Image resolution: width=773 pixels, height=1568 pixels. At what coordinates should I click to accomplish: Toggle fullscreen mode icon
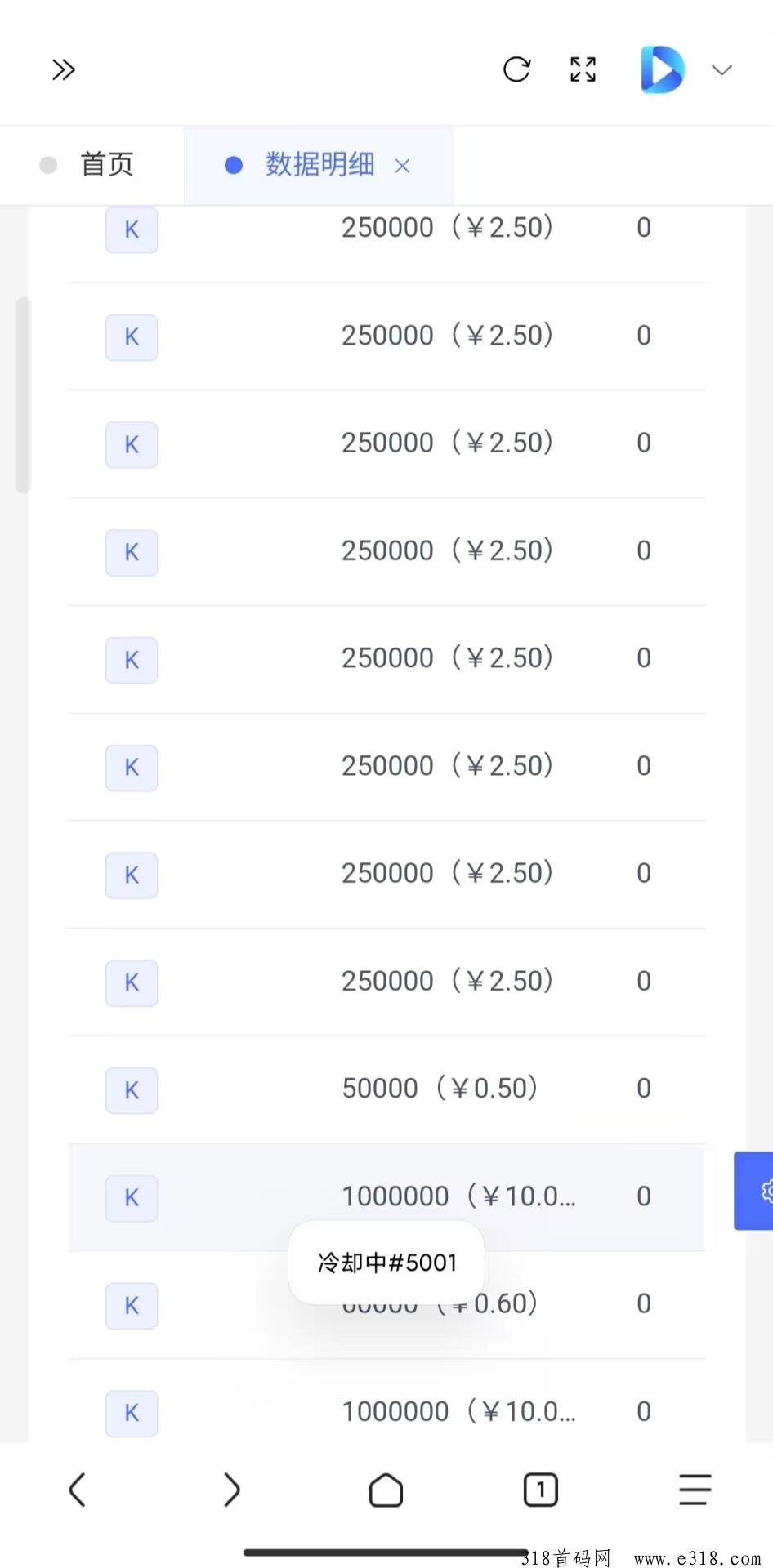coord(583,70)
